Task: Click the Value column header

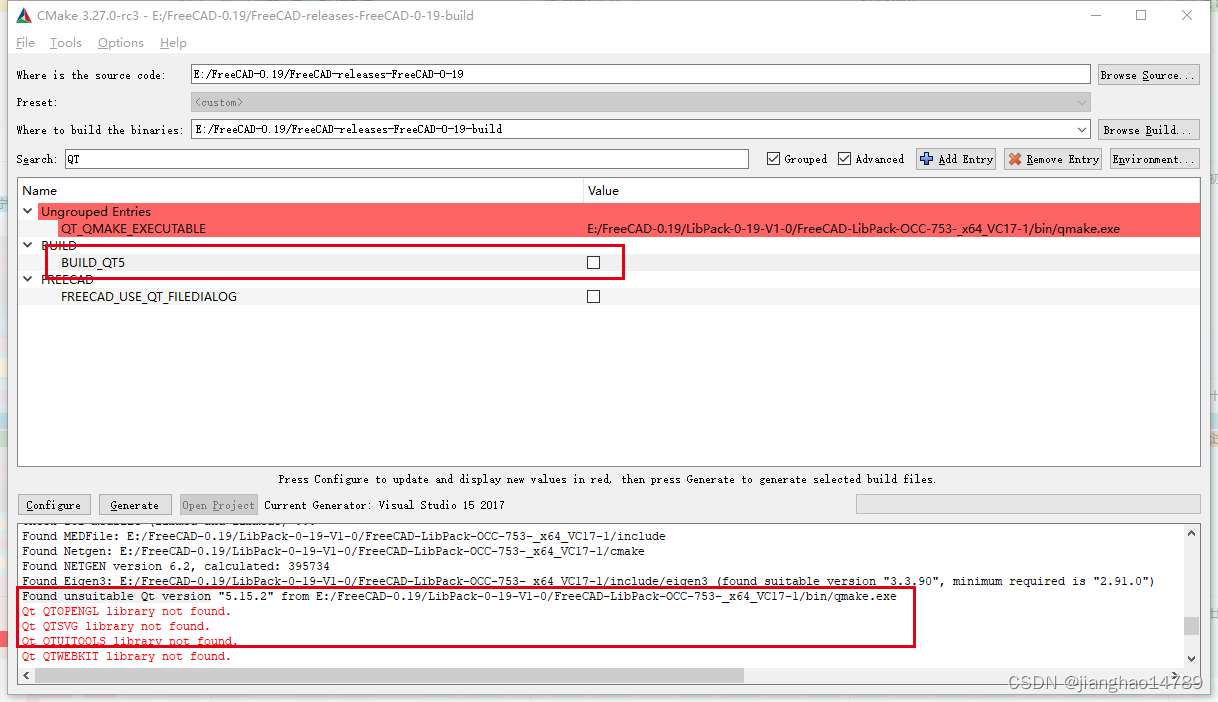Action: coord(892,190)
